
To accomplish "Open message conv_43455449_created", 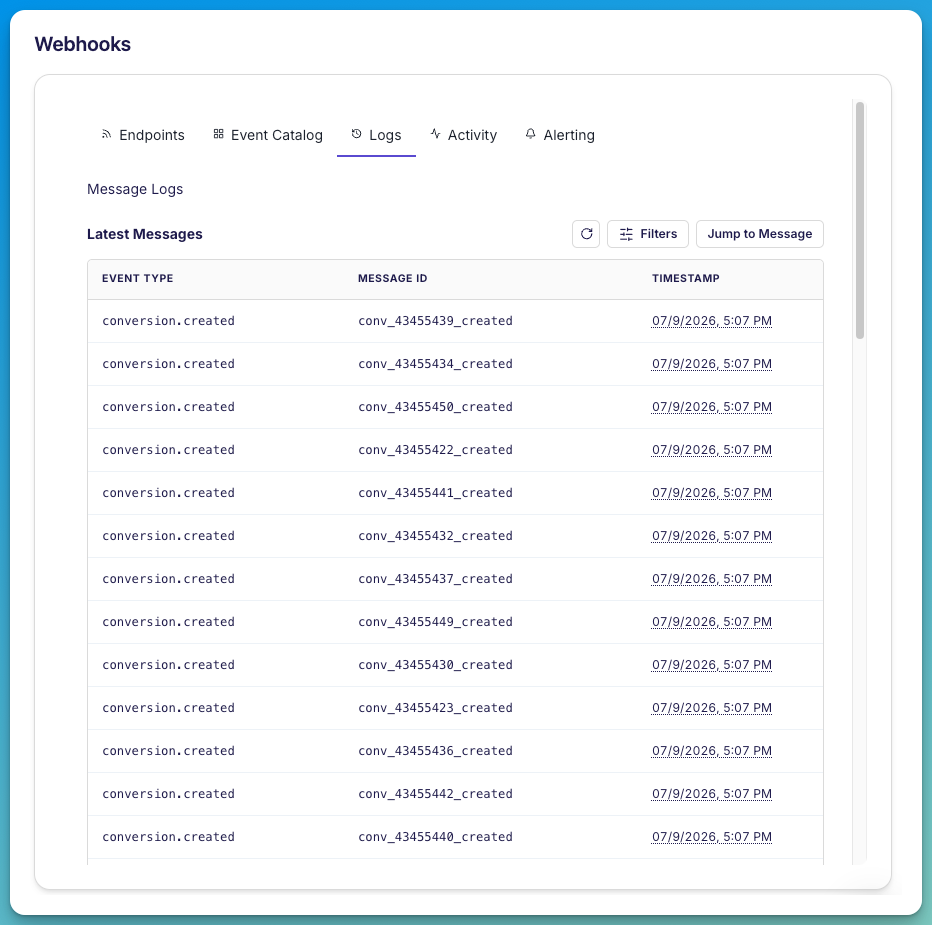I will (435, 622).
